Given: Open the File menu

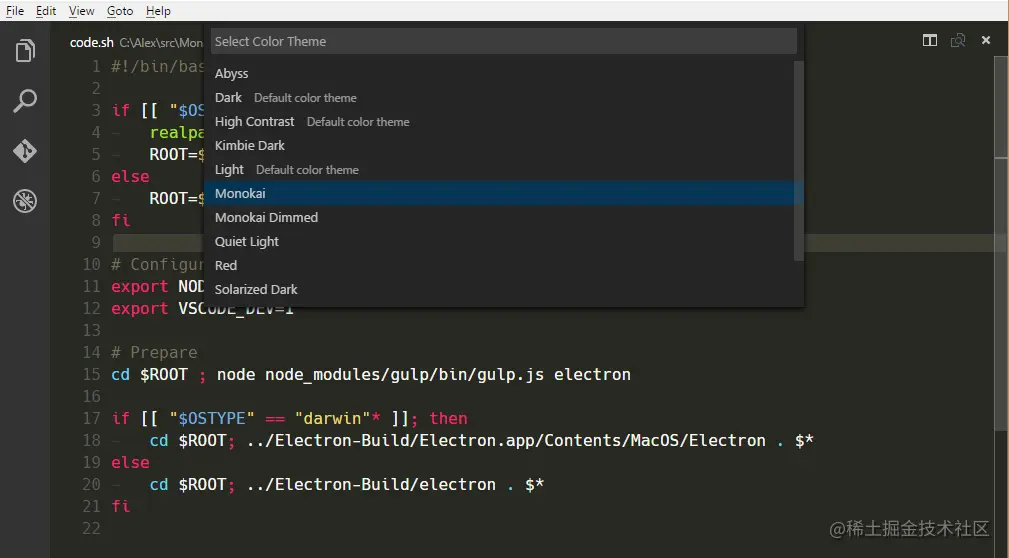Looking at the screenshot, I should [x=15, y=11].
